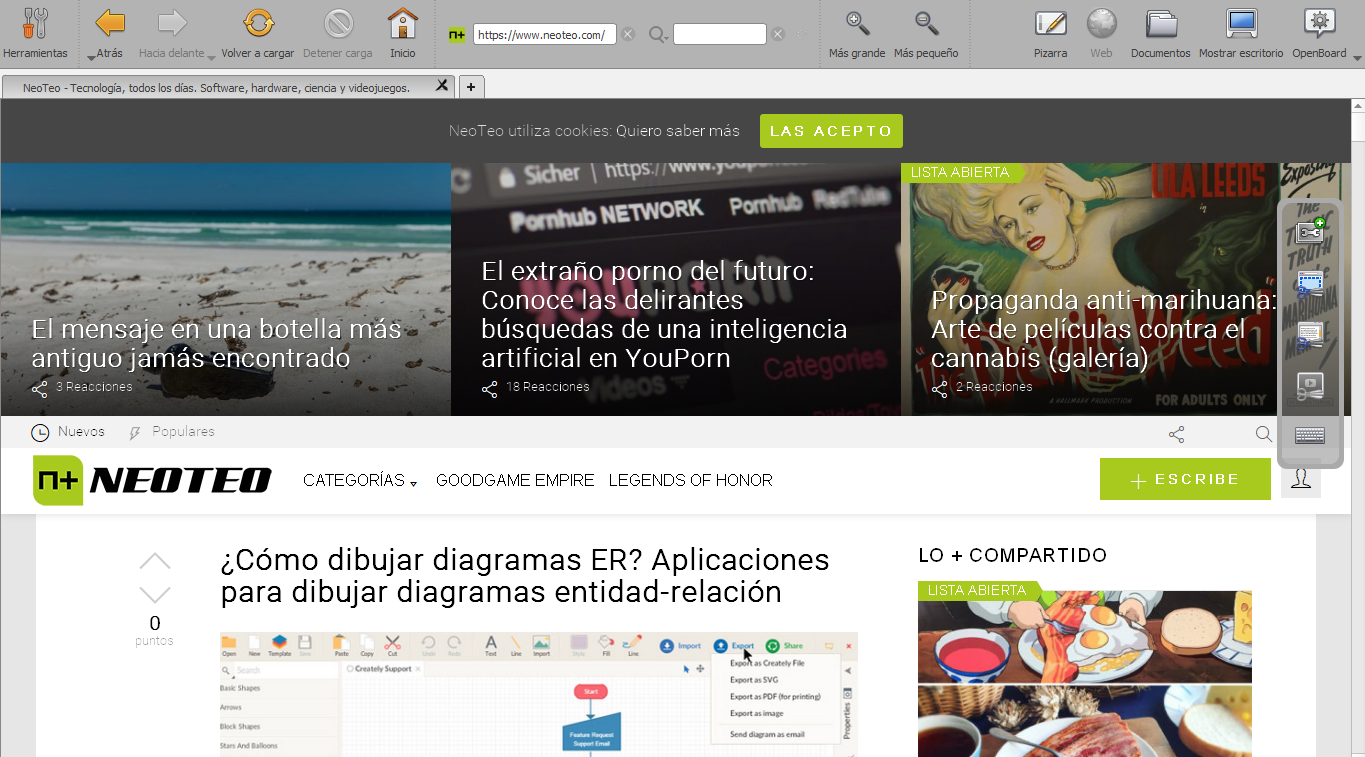
Task: Open the search engine dropdown magnifier
Action: click(x=658, y=36)
